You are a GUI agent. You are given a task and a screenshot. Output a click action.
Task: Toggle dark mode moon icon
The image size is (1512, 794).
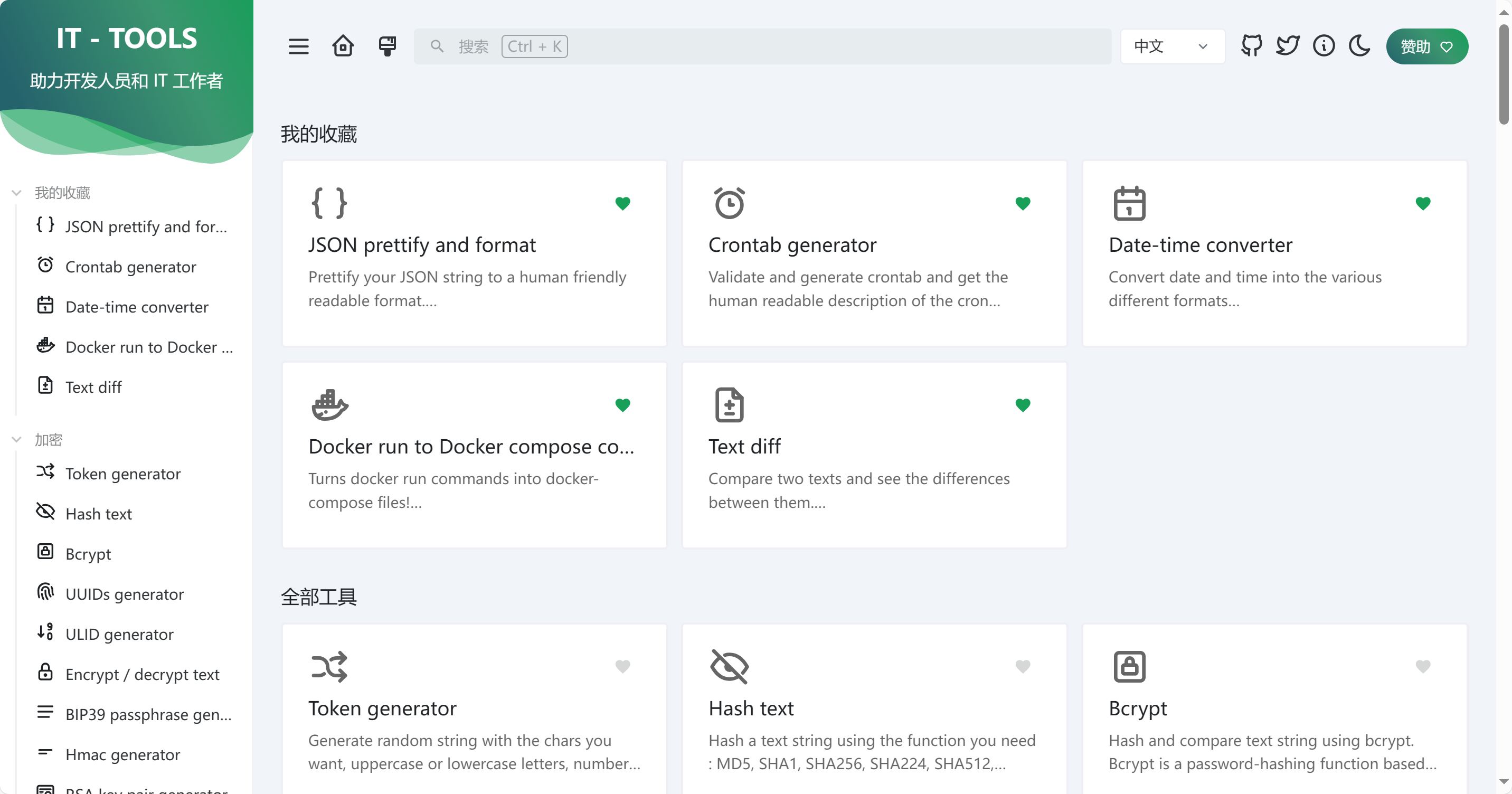click(1359, 46)
